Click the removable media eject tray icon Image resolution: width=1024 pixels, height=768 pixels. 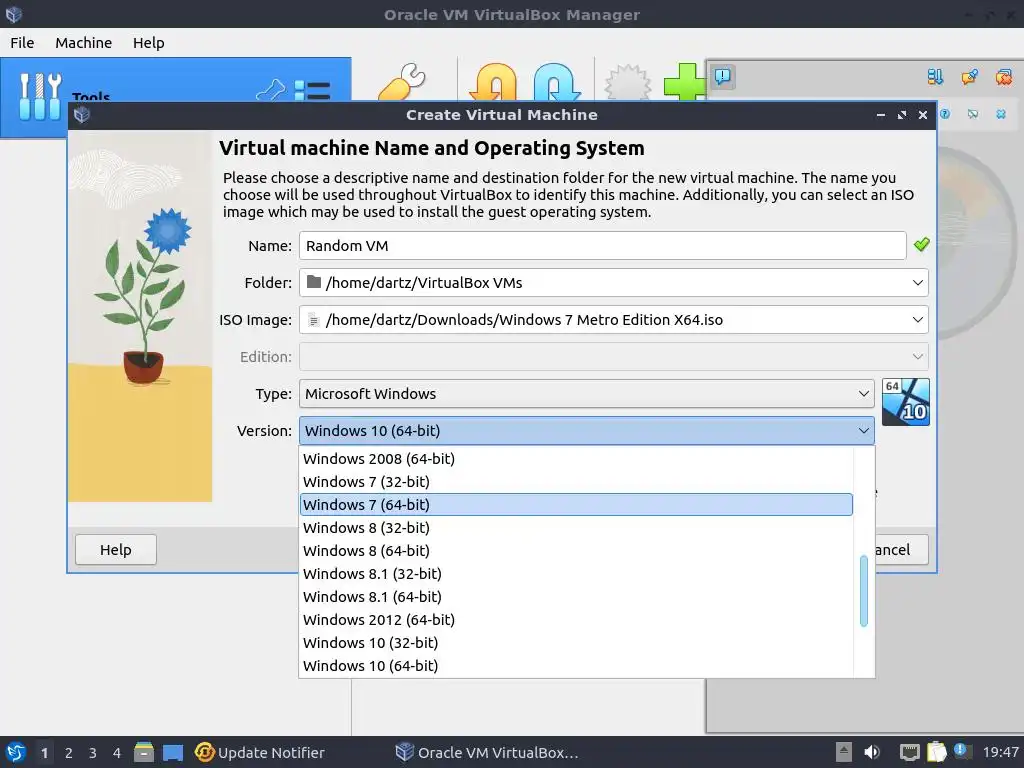tap(844, 752)
